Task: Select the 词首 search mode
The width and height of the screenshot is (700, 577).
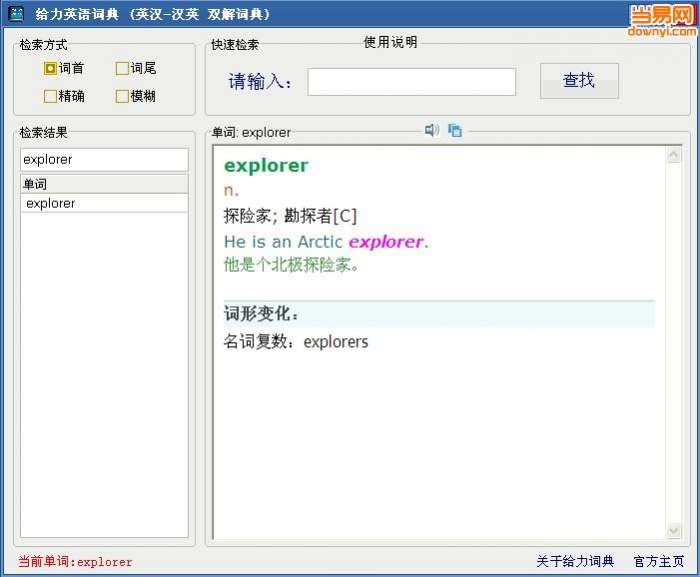Action: [50, 68]
